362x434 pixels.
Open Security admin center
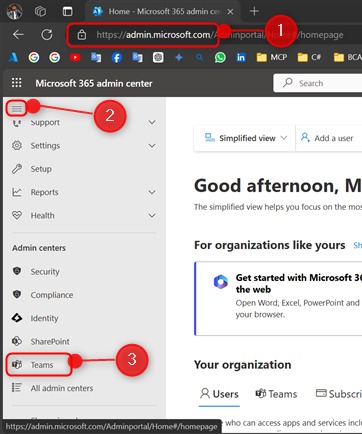point(84,271)
